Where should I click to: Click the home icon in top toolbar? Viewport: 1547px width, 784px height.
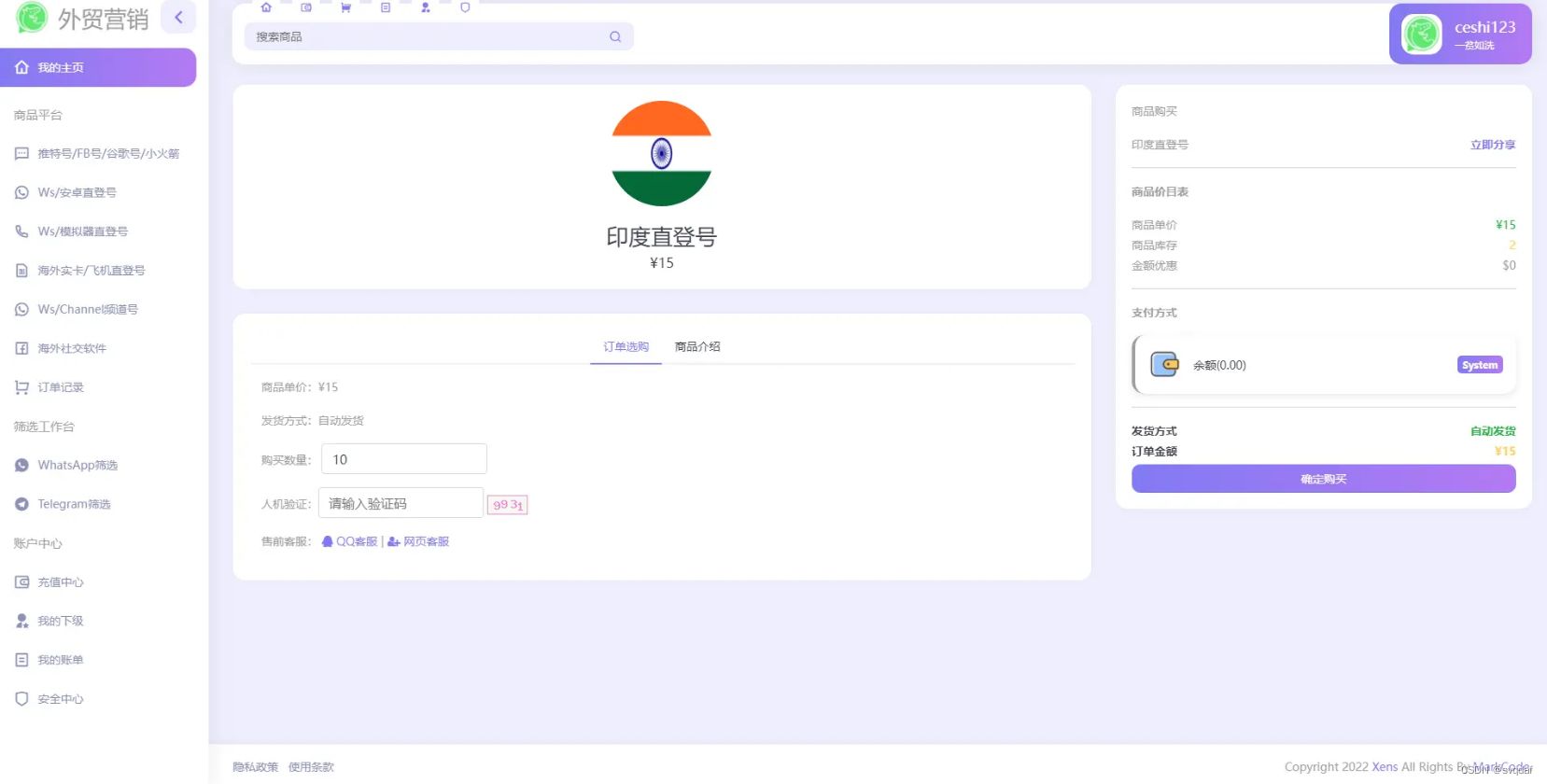(x=266, y=7)
